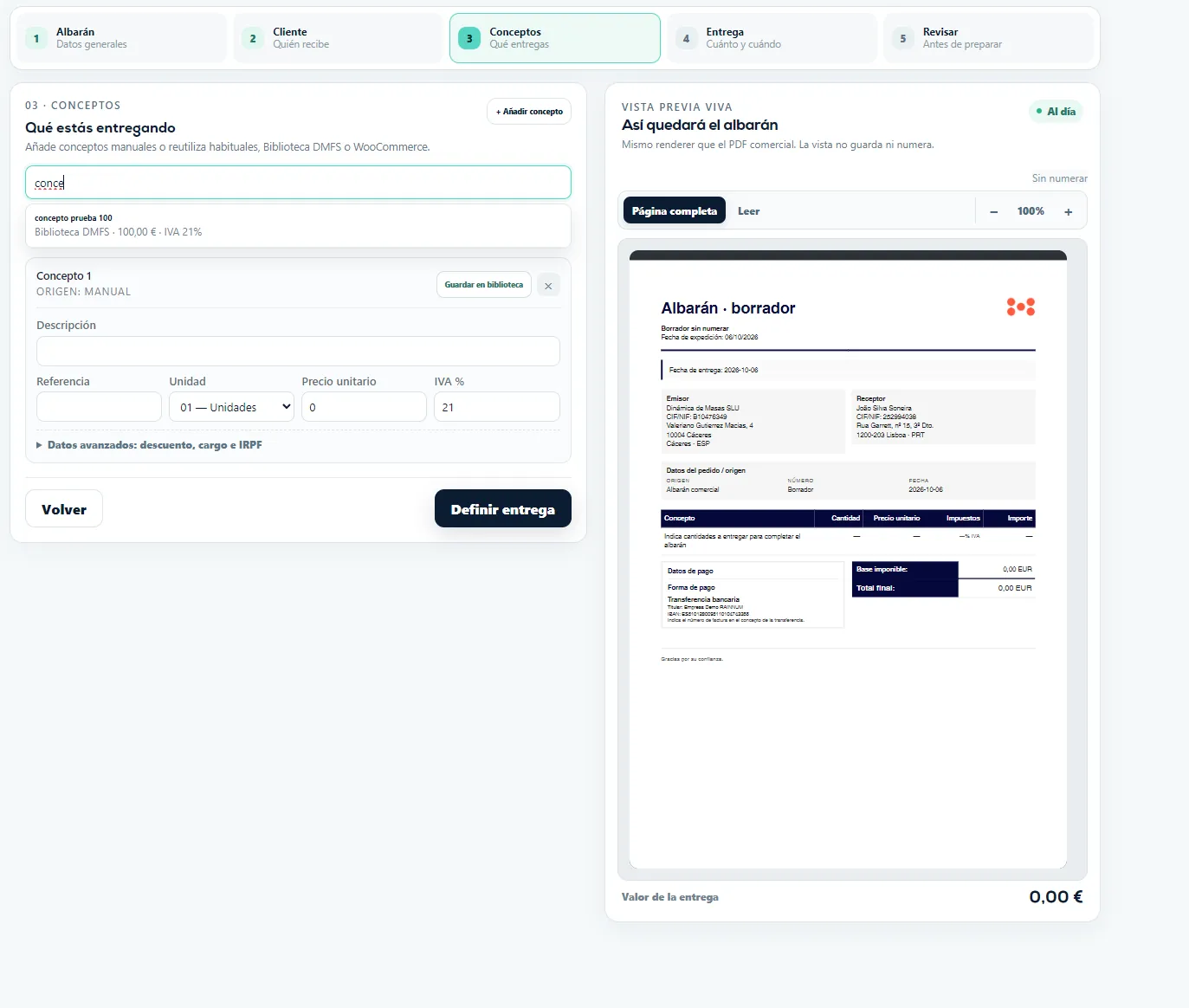Open the Conceptos step tab

click(555, 38)
